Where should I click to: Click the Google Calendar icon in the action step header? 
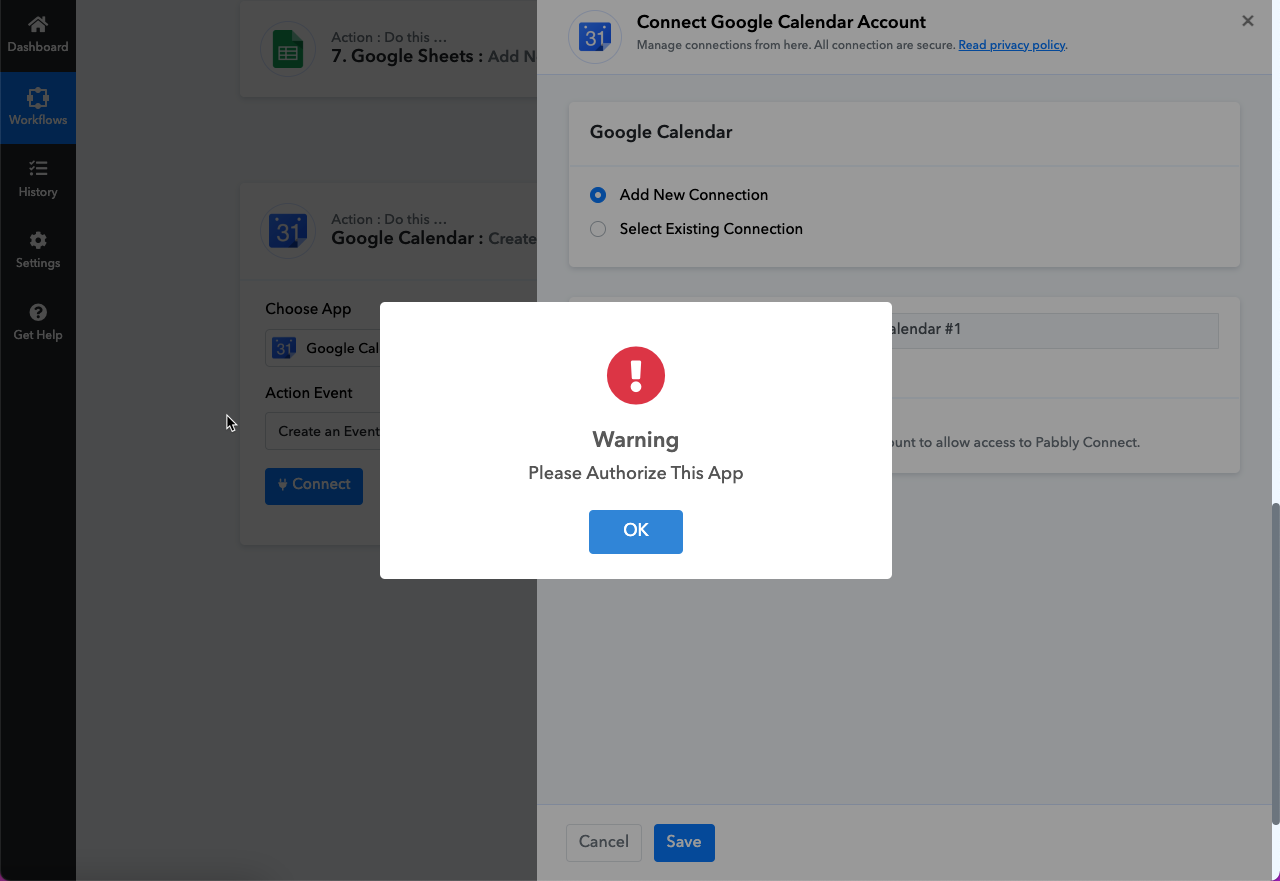click(x=288, y=231)
